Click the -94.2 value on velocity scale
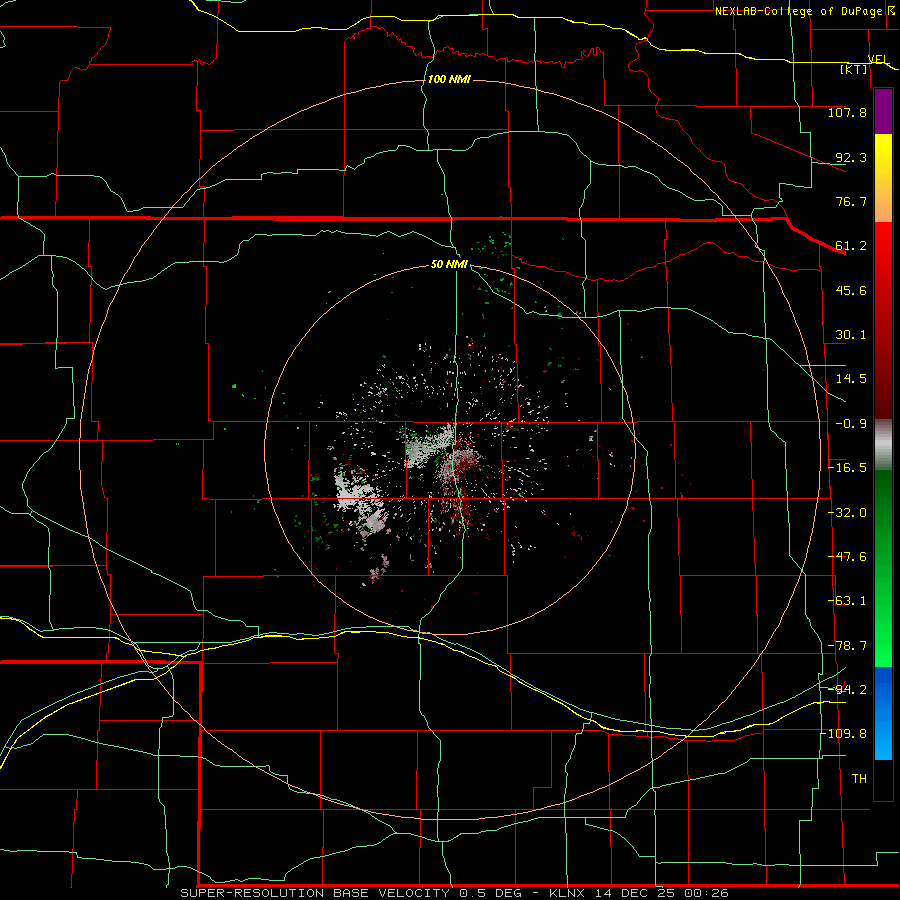 pos(847,690)
